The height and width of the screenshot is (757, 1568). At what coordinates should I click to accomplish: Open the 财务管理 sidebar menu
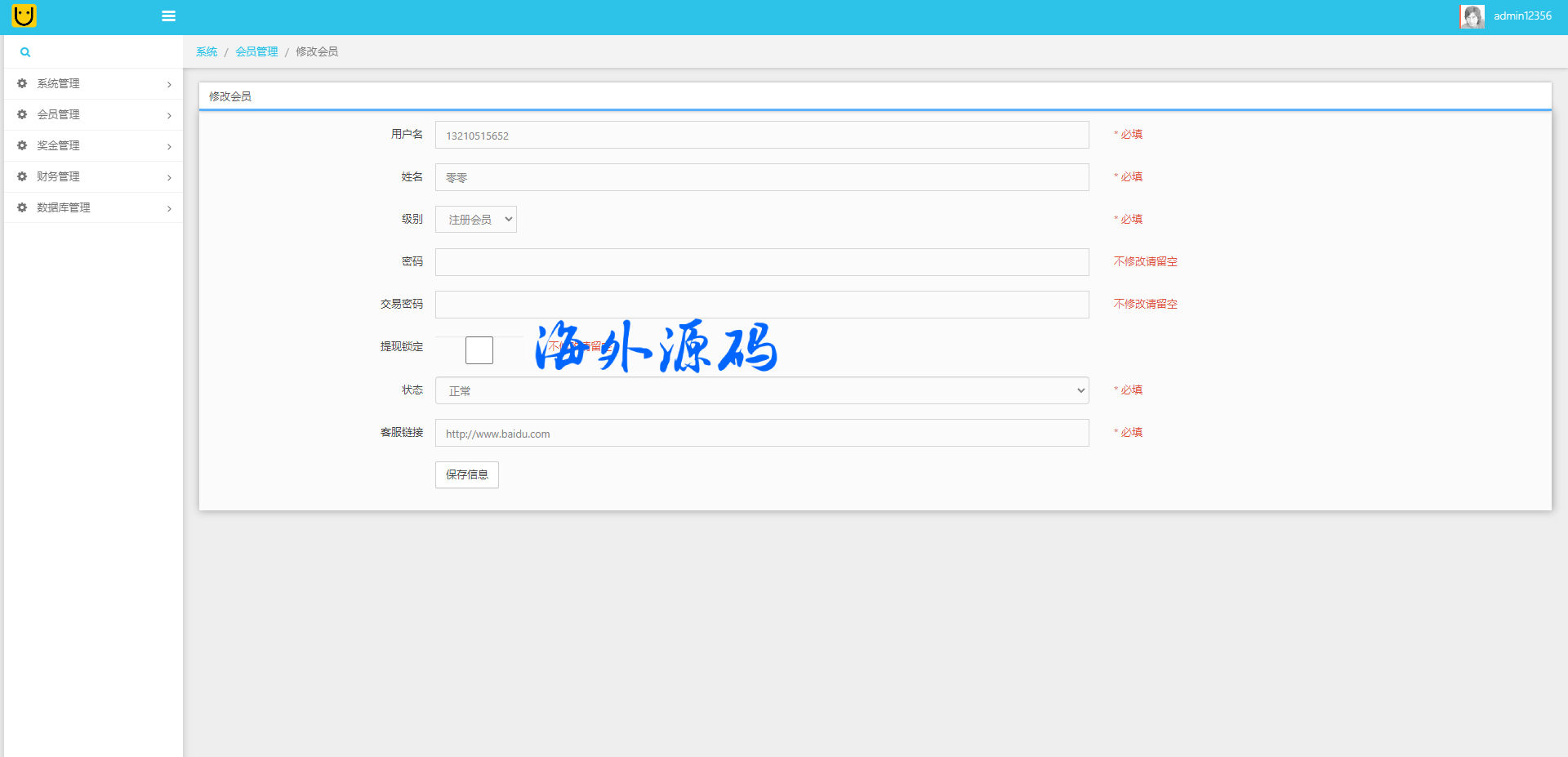click(x=58, y=176)
